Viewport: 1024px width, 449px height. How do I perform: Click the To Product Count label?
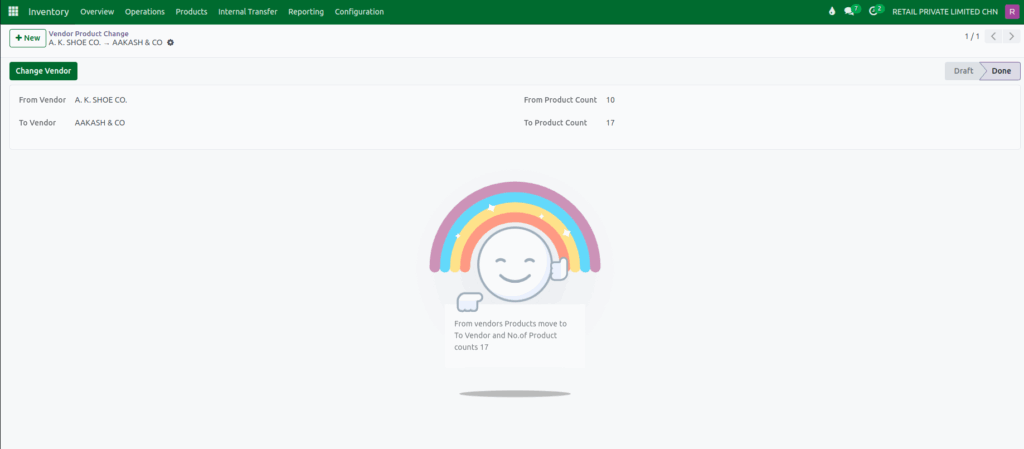[555, 123]
